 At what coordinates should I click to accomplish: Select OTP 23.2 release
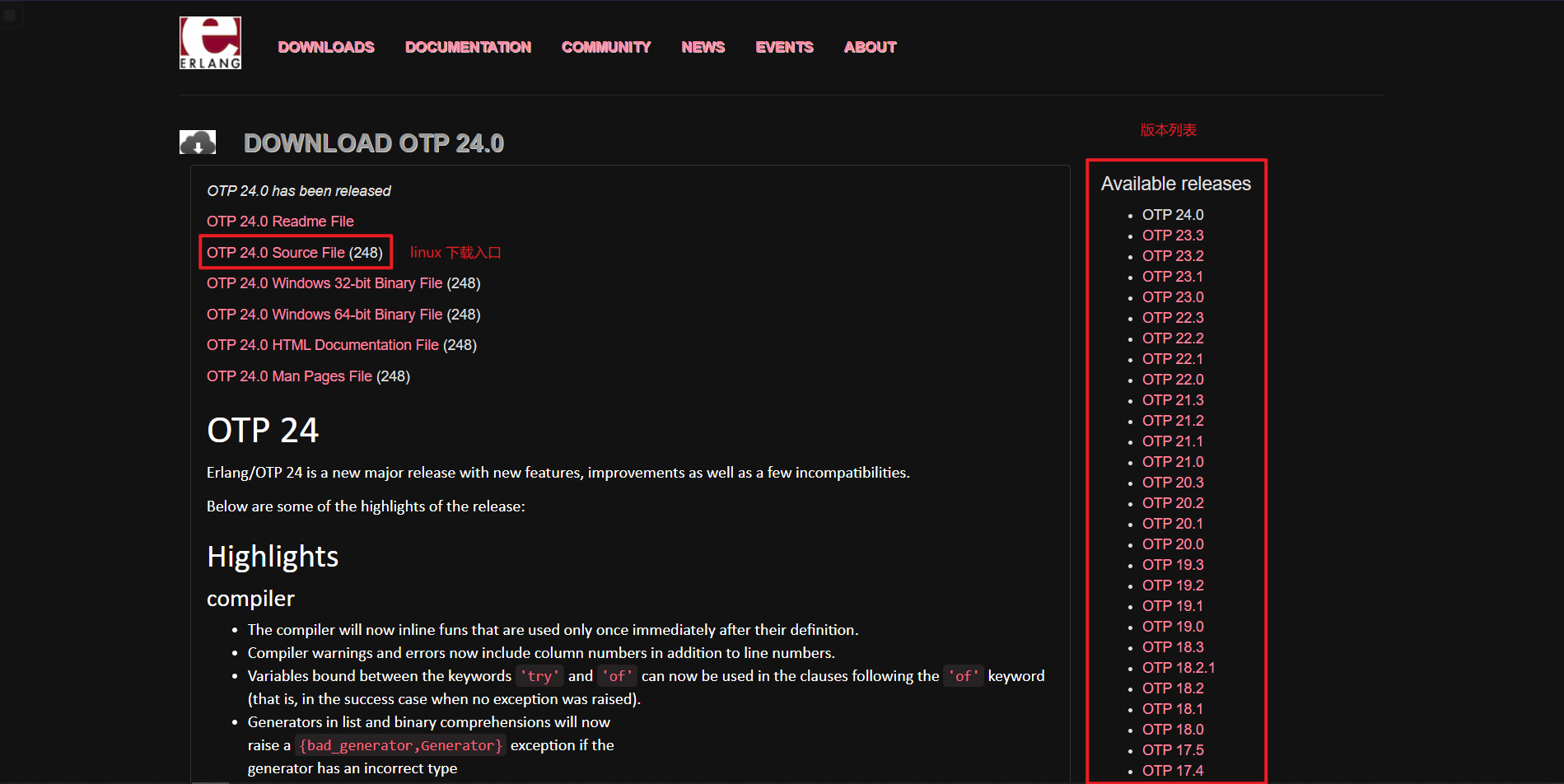(x=1173, y=256)
